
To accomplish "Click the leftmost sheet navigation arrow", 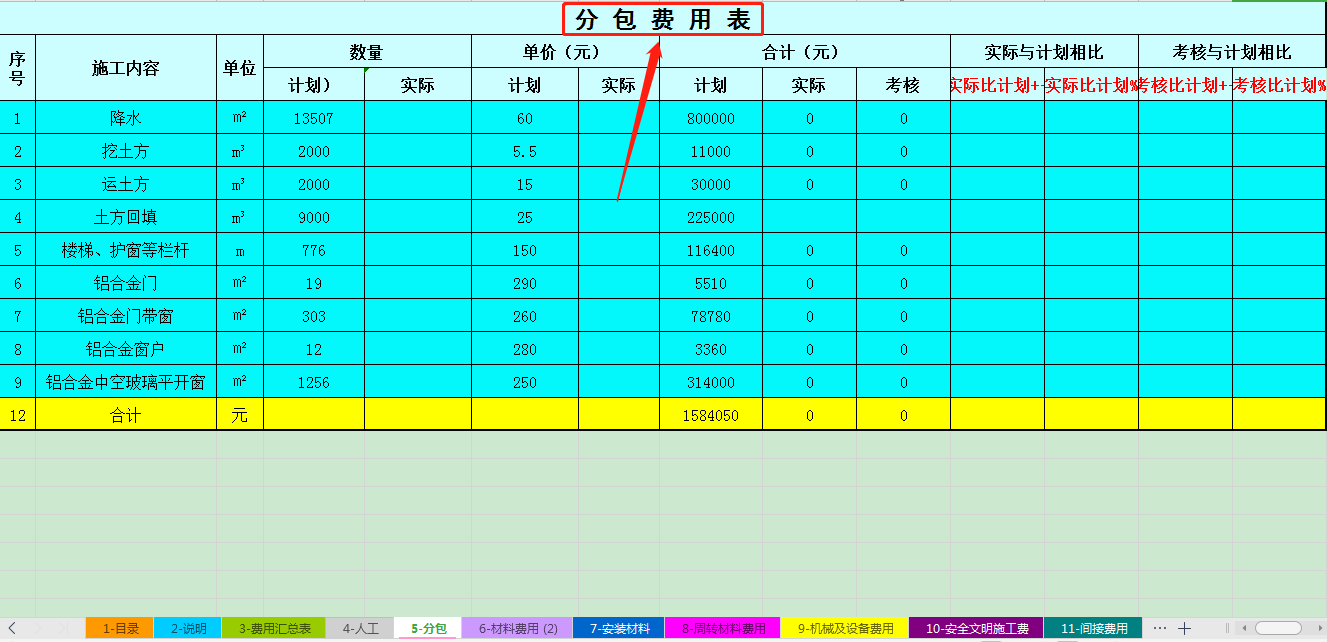I will (x=11, y=628).
